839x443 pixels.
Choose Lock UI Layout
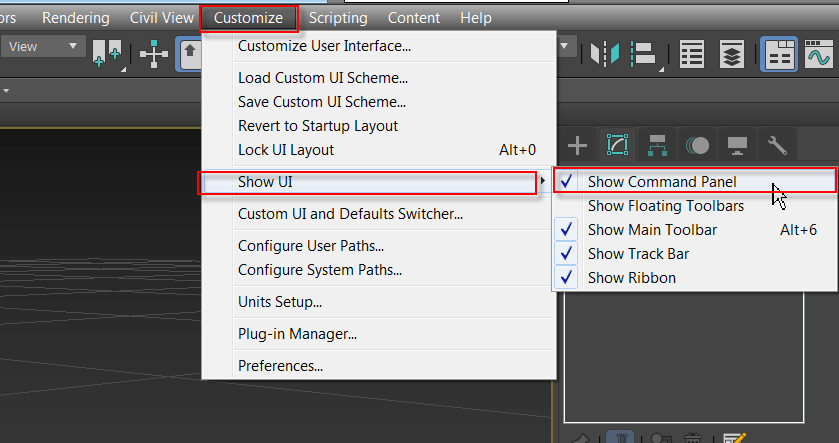pyautogui.click(x=379, y=150)
